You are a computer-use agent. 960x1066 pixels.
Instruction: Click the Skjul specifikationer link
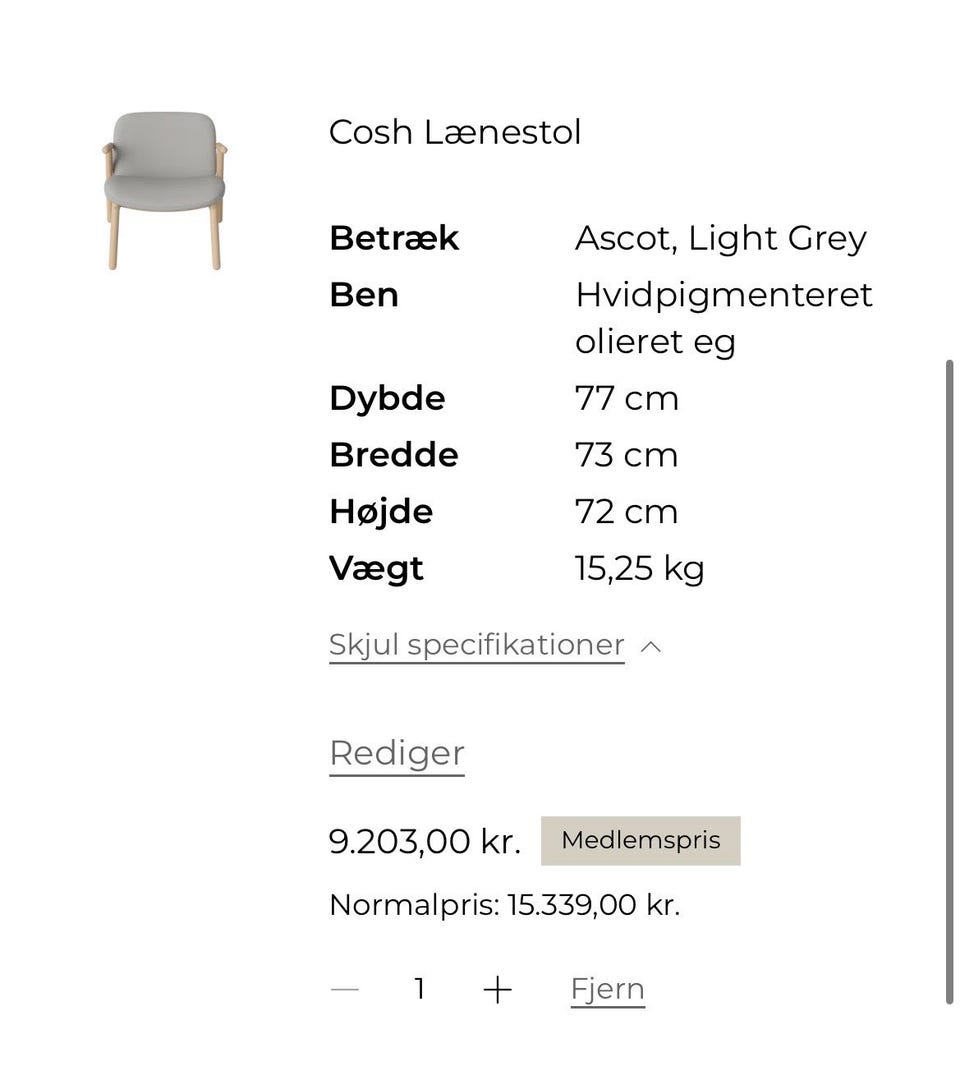click(476, 645)
